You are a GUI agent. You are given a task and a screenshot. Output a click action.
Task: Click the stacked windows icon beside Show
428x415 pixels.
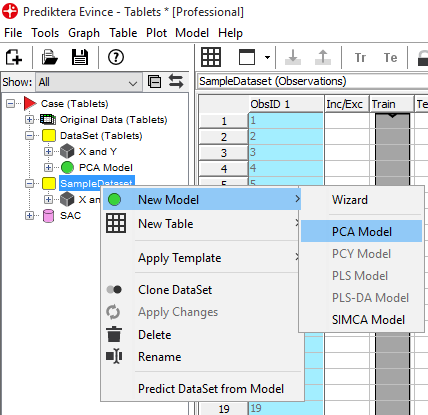point(155,82)
